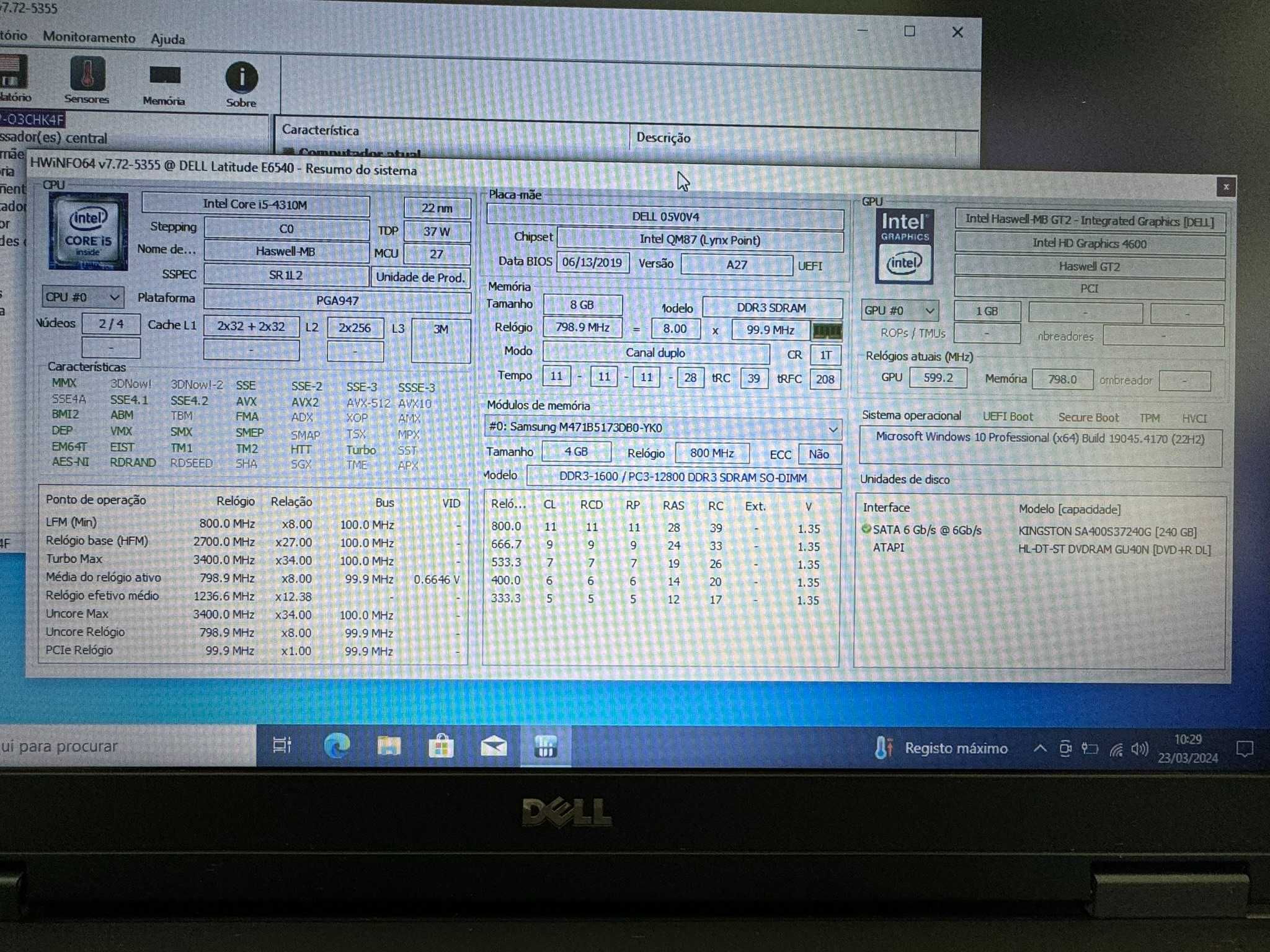Show hidden tray icons chevron
1270x952 pixels.
click(x=1040, y=749)
